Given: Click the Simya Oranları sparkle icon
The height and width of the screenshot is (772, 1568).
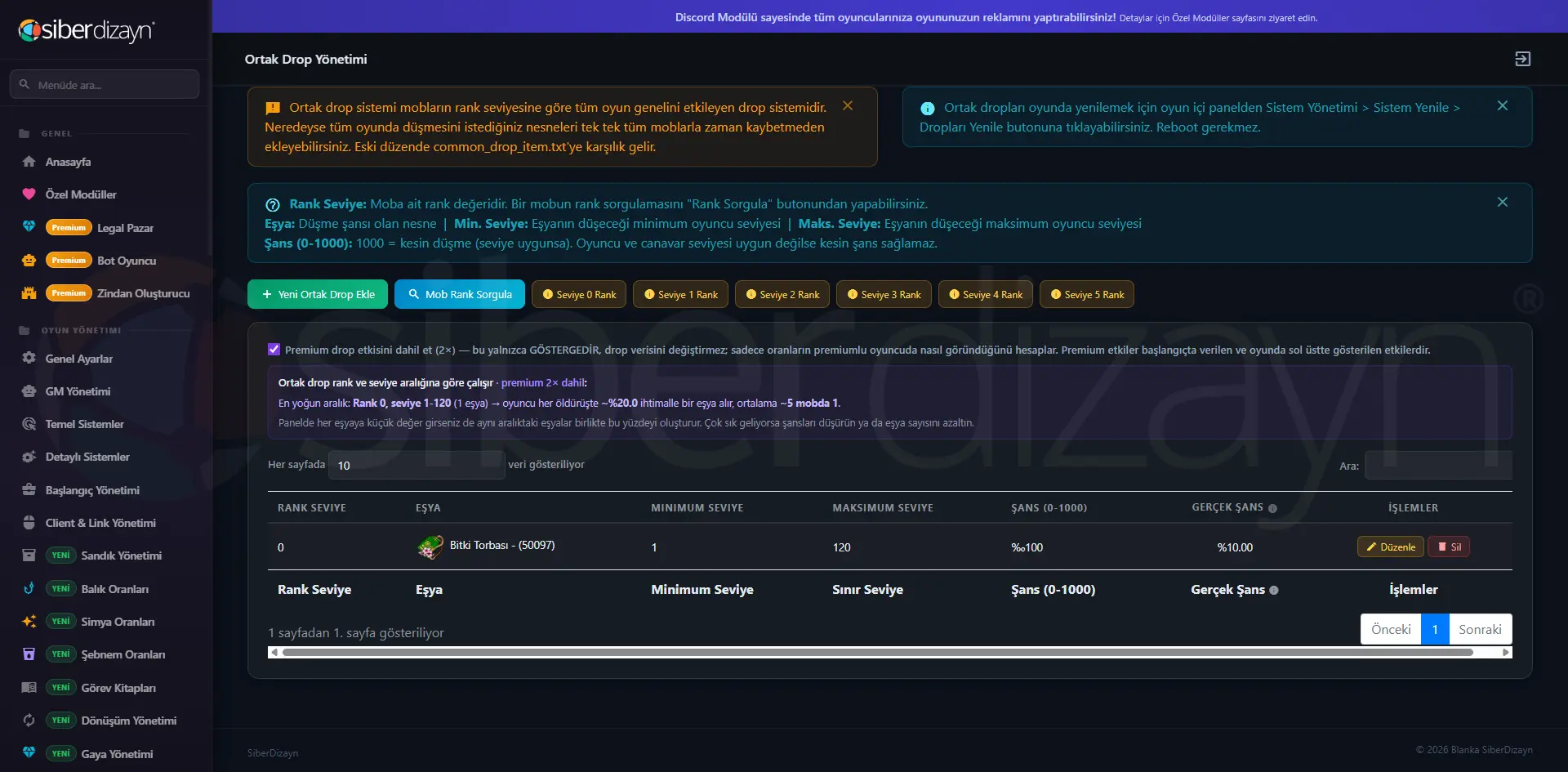Looking at the screenshot, I should [x=29, y=622].
